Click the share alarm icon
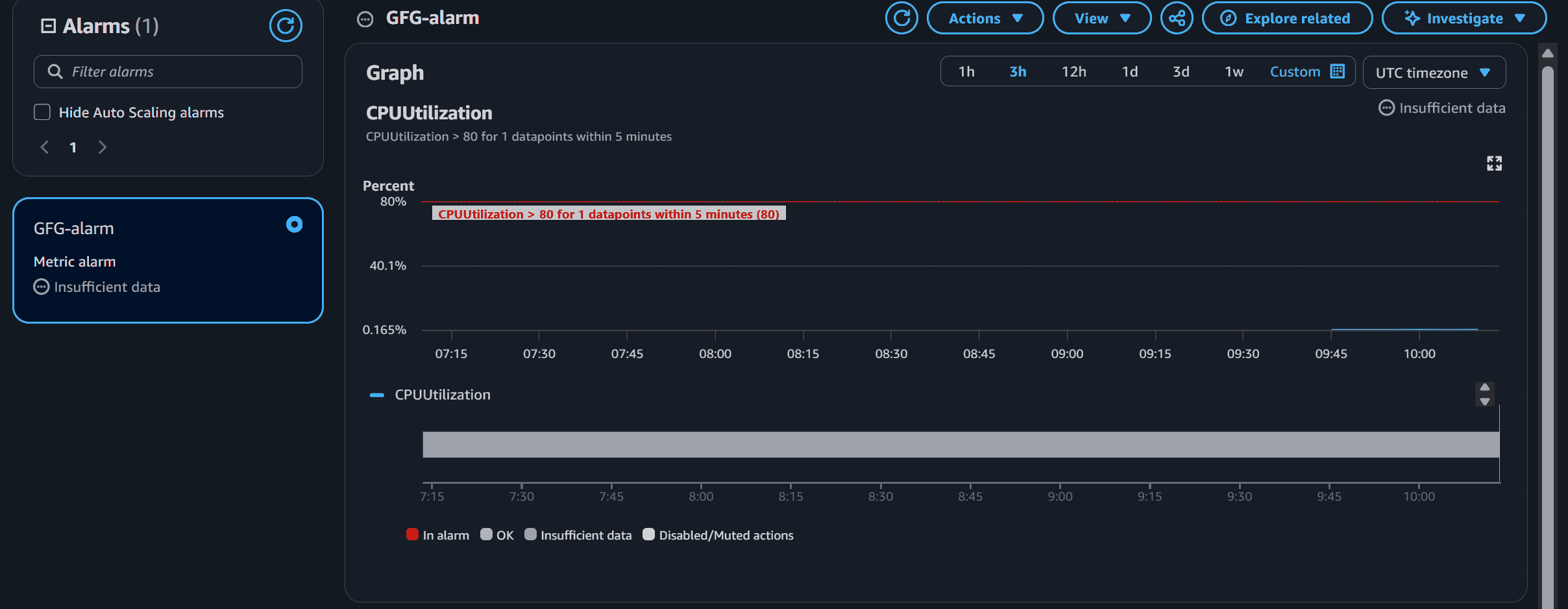1568x609 pixels. [x=1177, y=18]
